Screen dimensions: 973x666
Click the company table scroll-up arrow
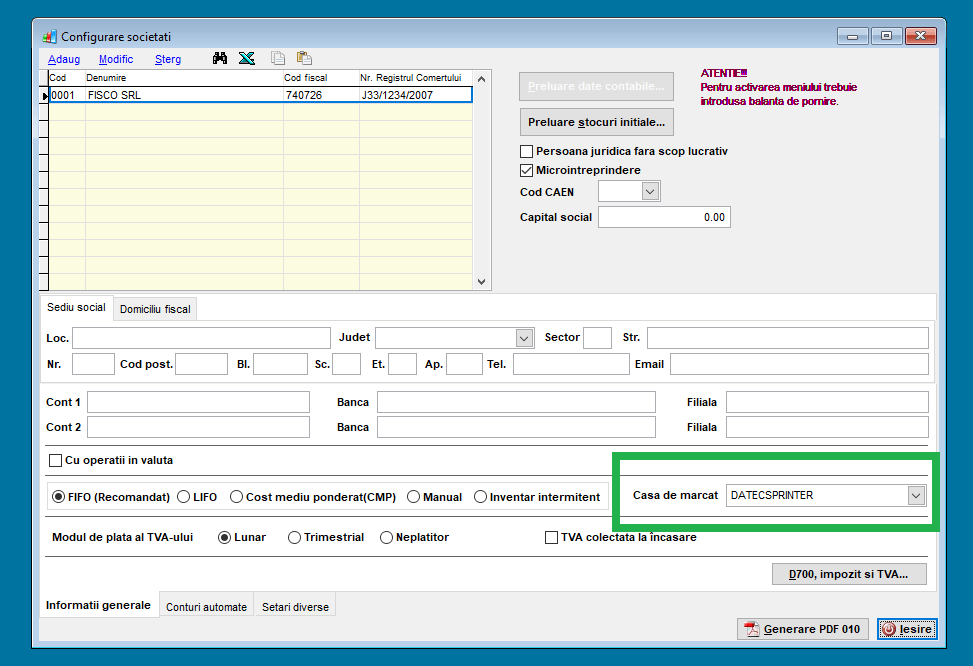(482, 79)
